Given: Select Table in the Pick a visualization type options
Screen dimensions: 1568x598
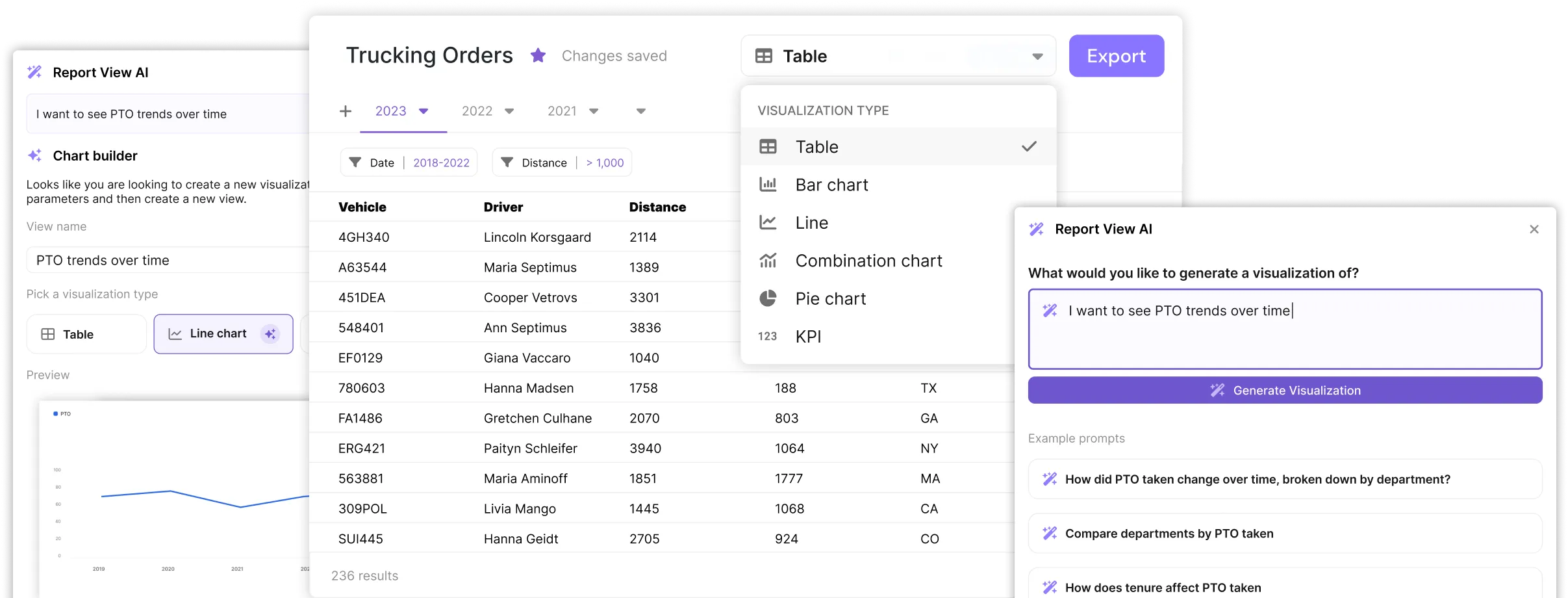Looking at the screenshot, I should (x=86, y=333).
